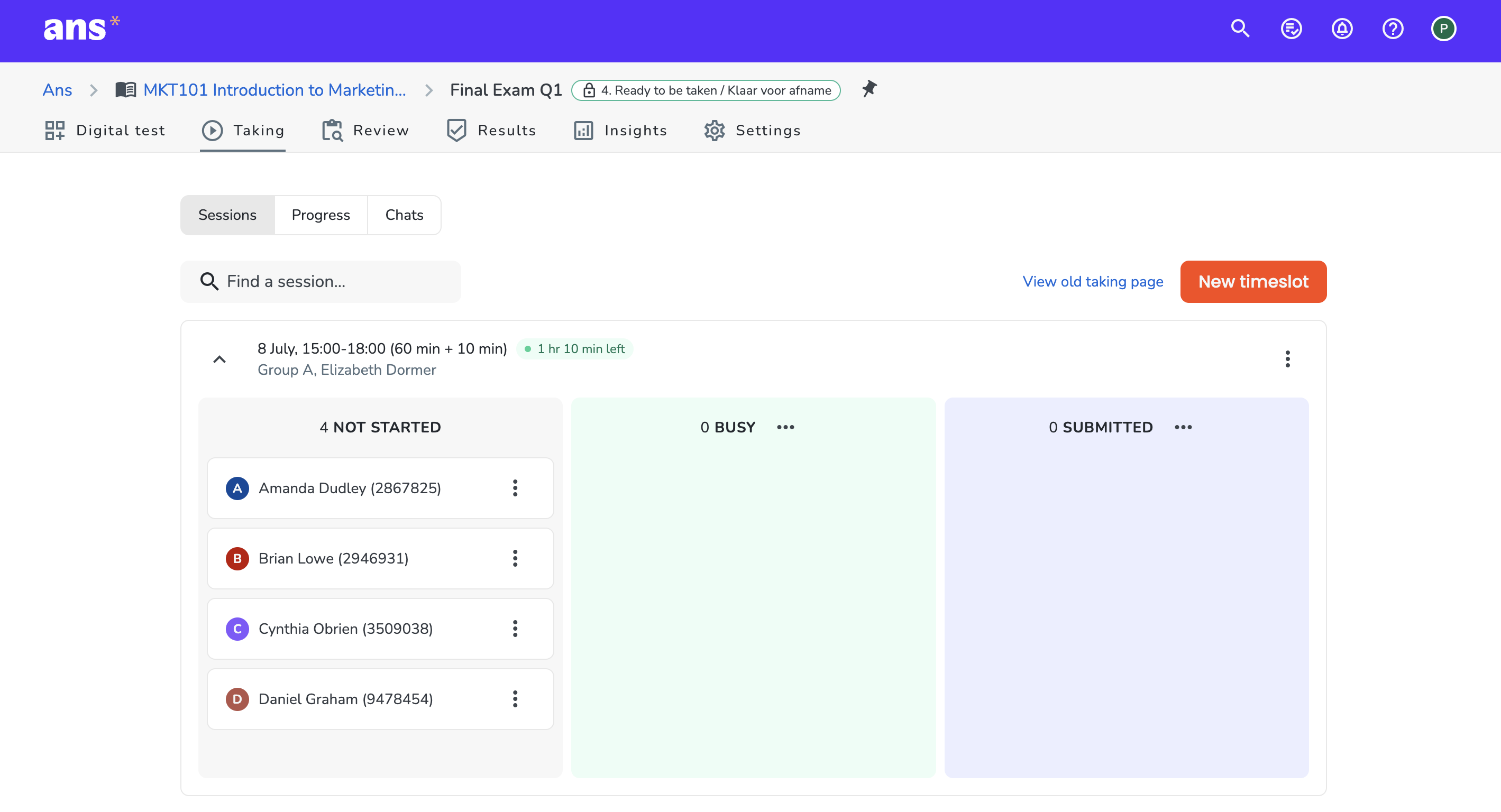Image resolution: width=1501 pixels, height=812 pixels.
Task: Click Amanda Dudley's A avatar
Action: click(237, 488)
